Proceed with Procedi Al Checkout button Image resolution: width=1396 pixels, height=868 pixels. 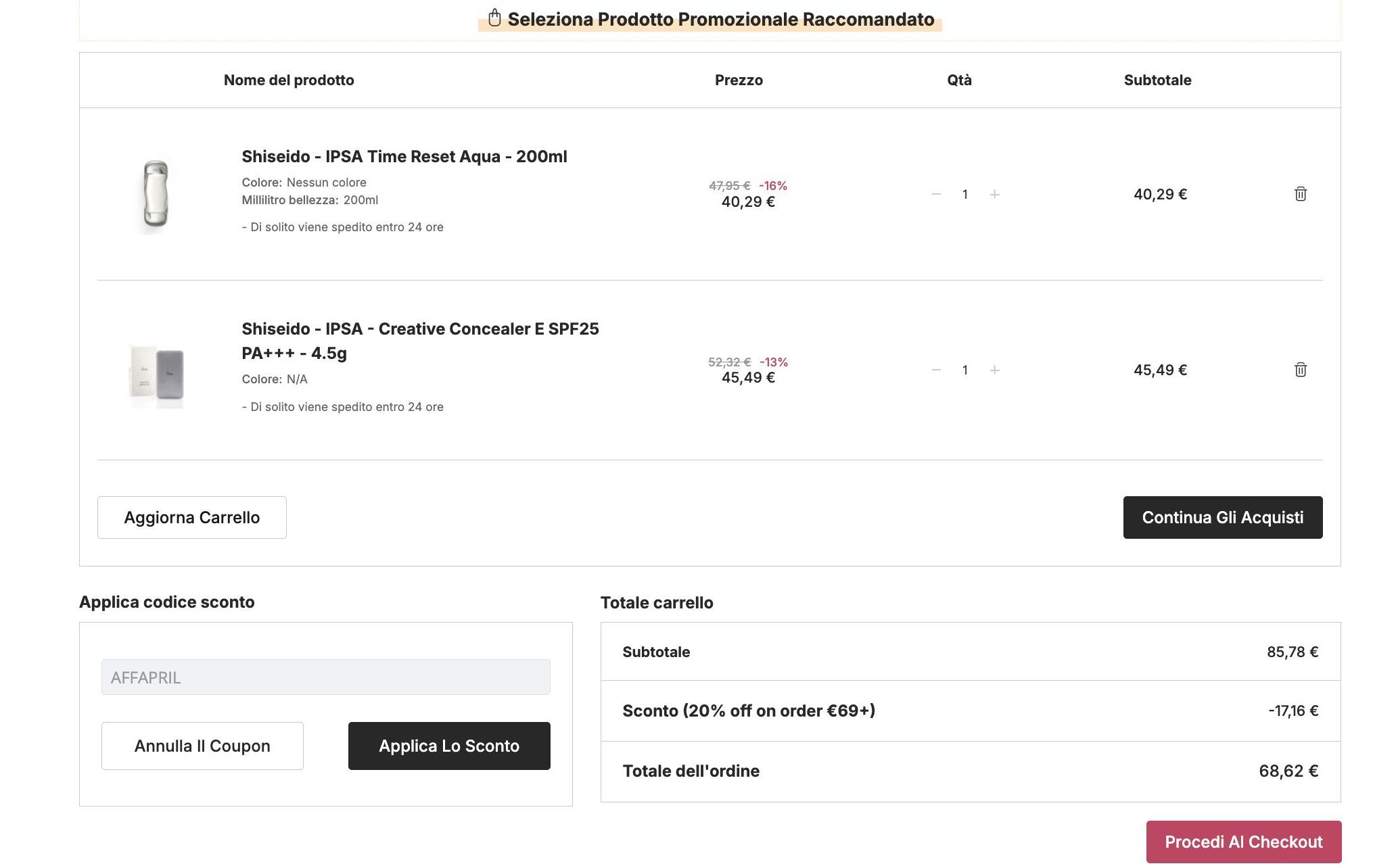point(1244,842)
